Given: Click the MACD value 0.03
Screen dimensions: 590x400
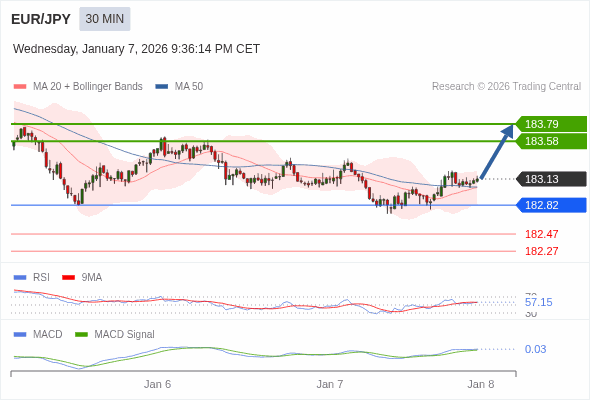Looking at the screenshot, I should point(535,349).
